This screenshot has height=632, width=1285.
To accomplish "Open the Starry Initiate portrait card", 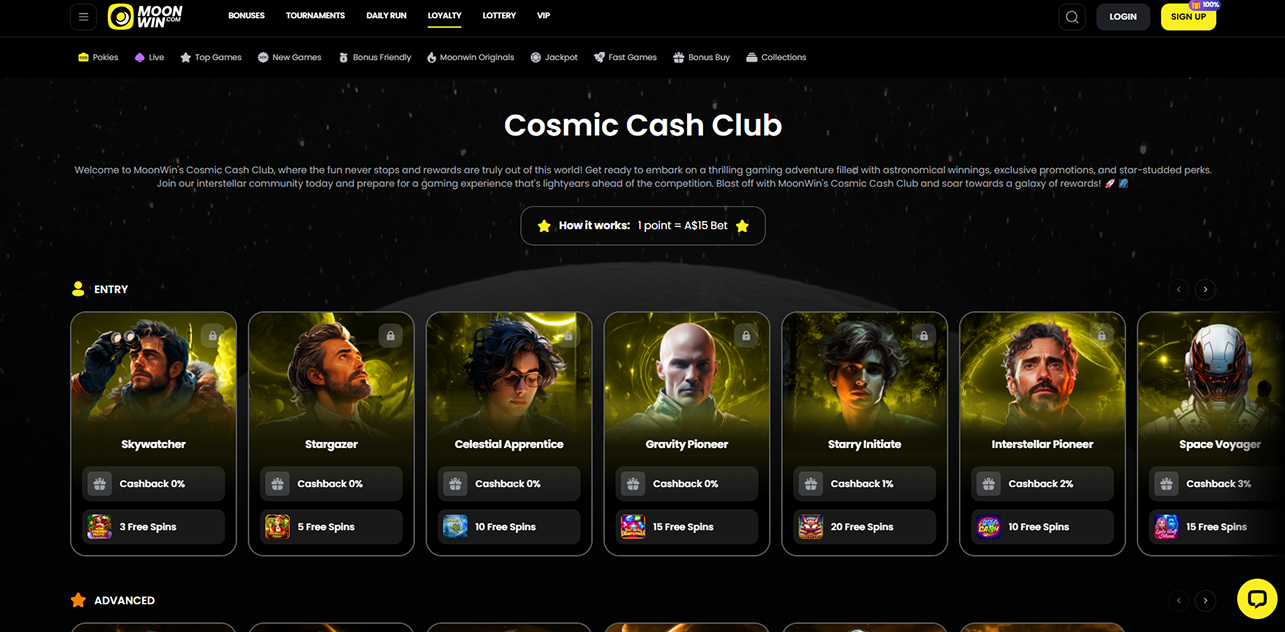I will pos(865,434).
